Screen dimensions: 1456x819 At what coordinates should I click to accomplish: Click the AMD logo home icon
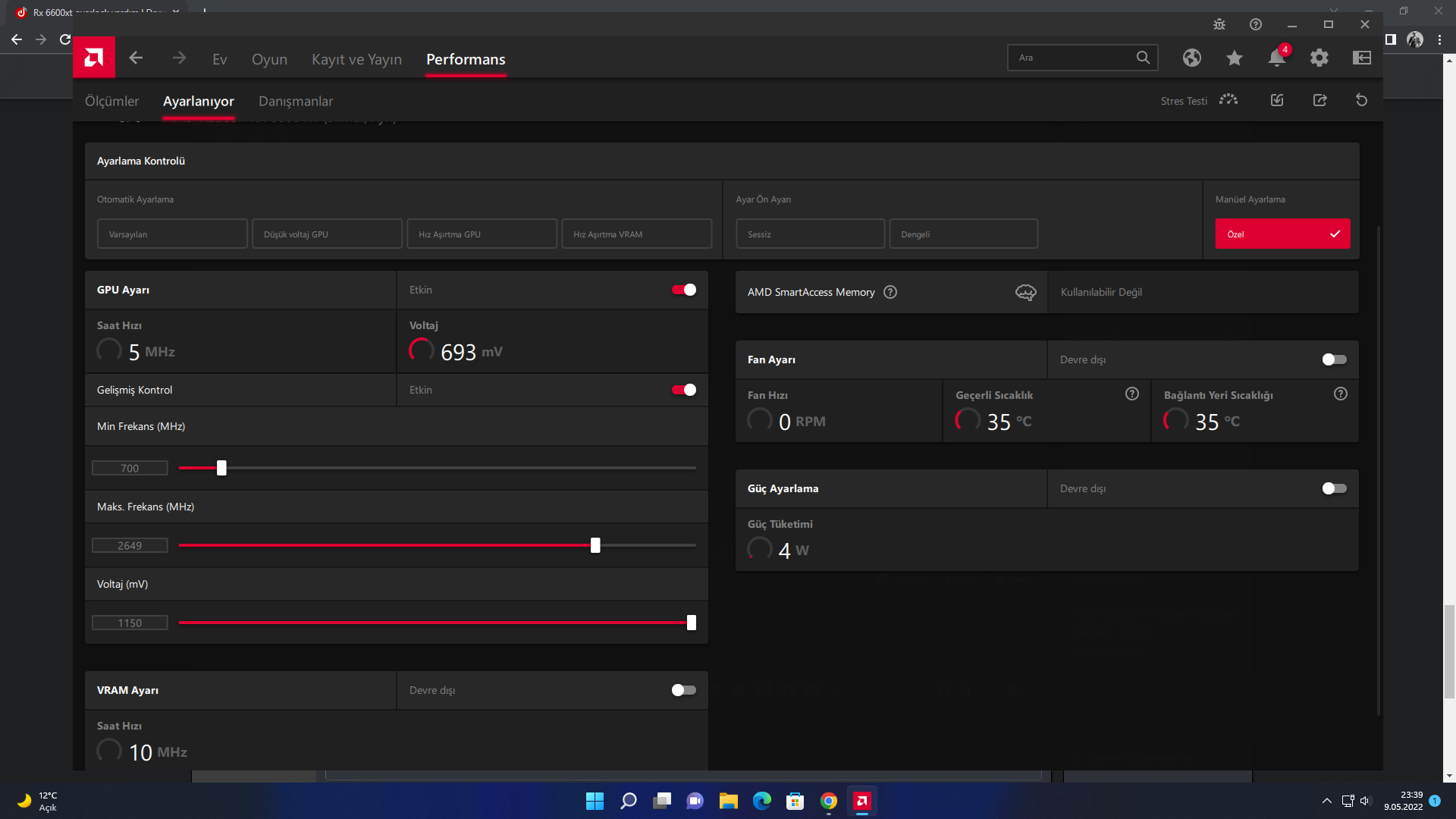click(x=94, y=58)
